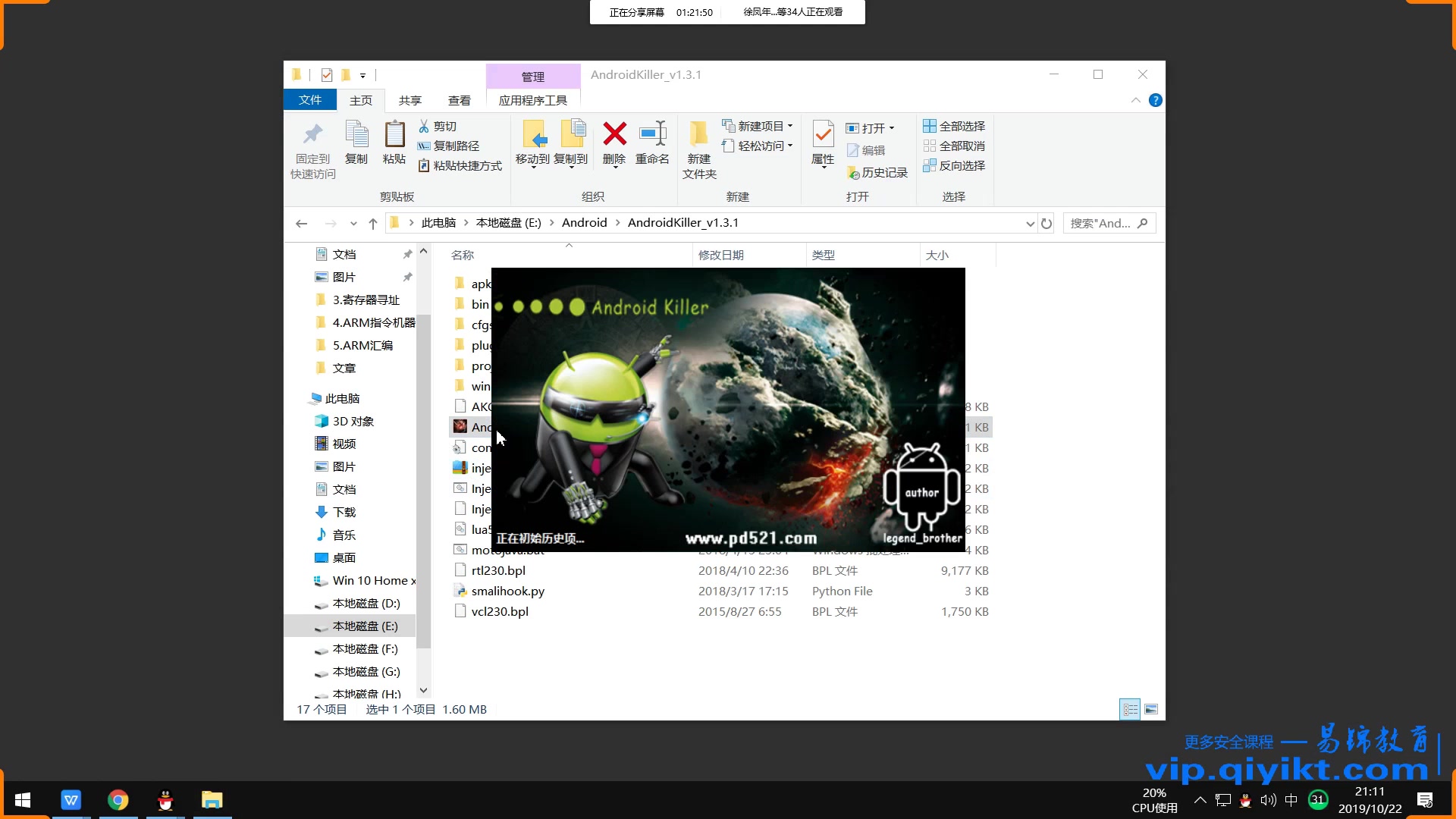The height and width of the screenshot is (819, 1456).
Task: Open file properties with the 属性 icon
Action: [x=822, y=144]
